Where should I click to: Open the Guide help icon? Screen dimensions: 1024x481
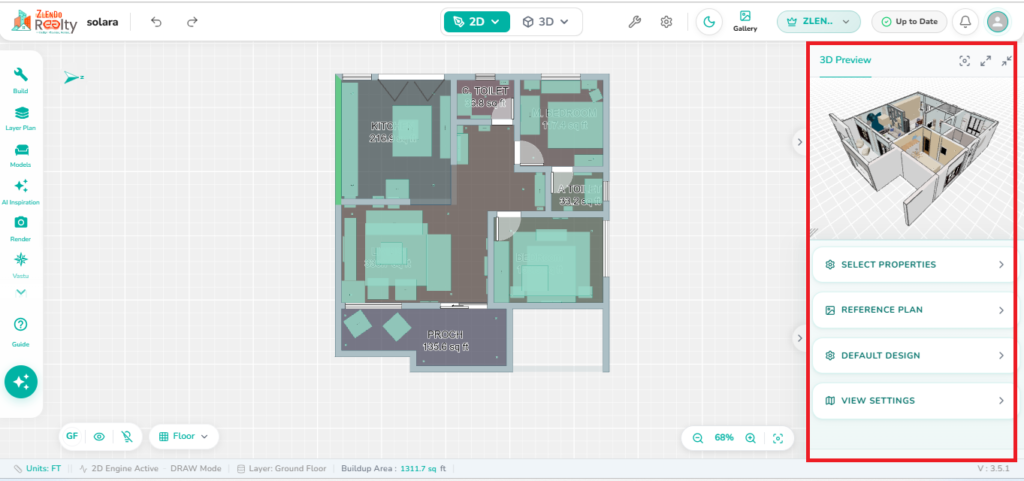click(20, 331)
